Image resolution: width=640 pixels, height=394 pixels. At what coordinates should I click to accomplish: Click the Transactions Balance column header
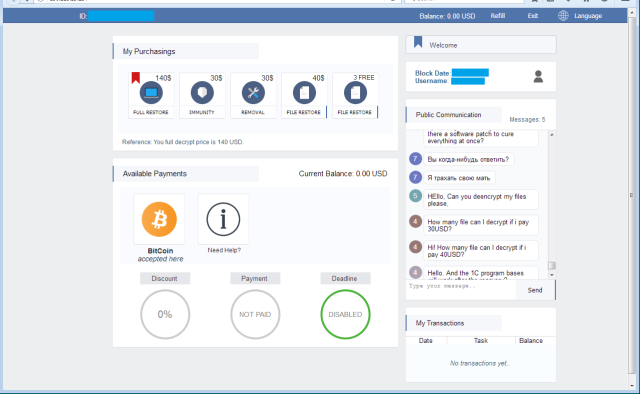point(531,341)
